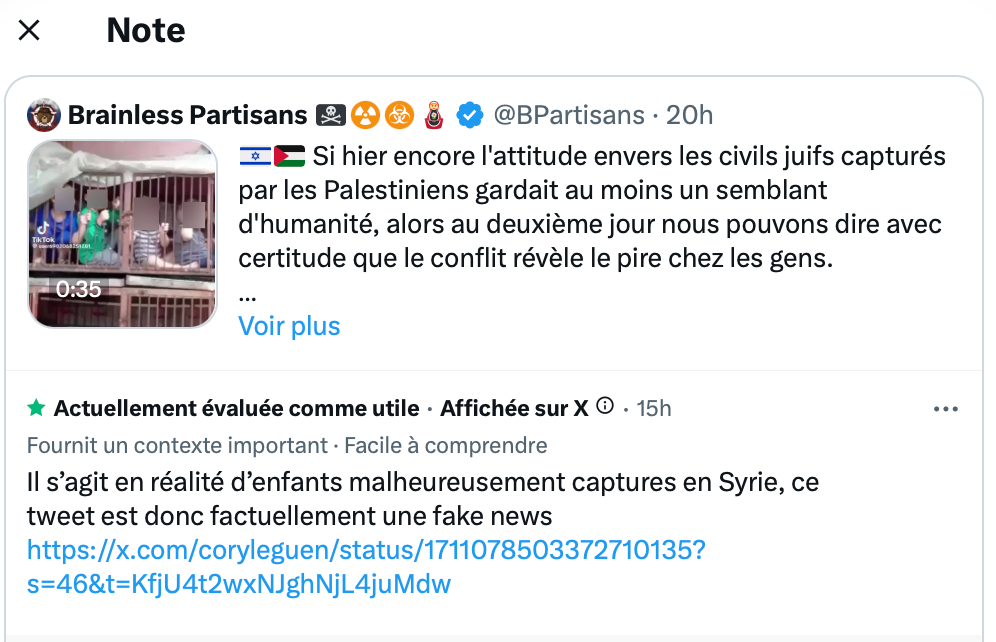Image resolution: width=996 pixels, height=642 pixels.
Task: Click the Israeli flag emoji in the tweet
Action: [x=255, y=157]
